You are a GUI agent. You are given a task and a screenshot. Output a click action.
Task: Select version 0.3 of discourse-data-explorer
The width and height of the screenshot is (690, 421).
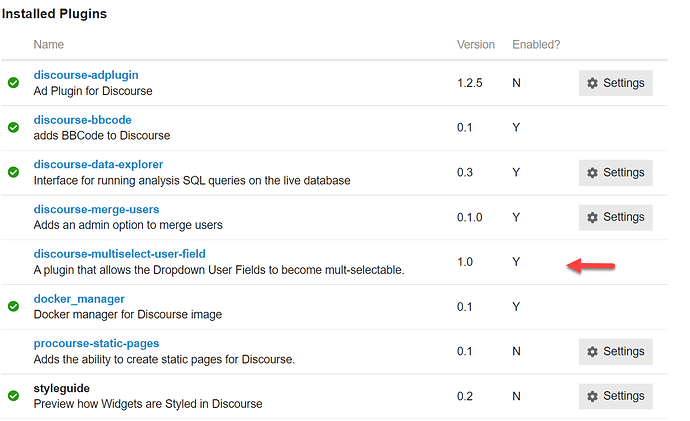[464, 172]
